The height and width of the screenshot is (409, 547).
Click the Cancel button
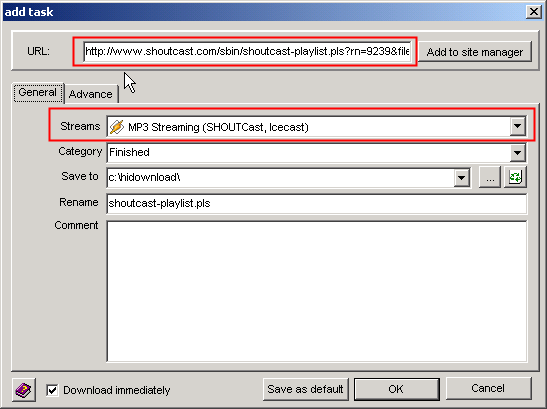point(488,388)
